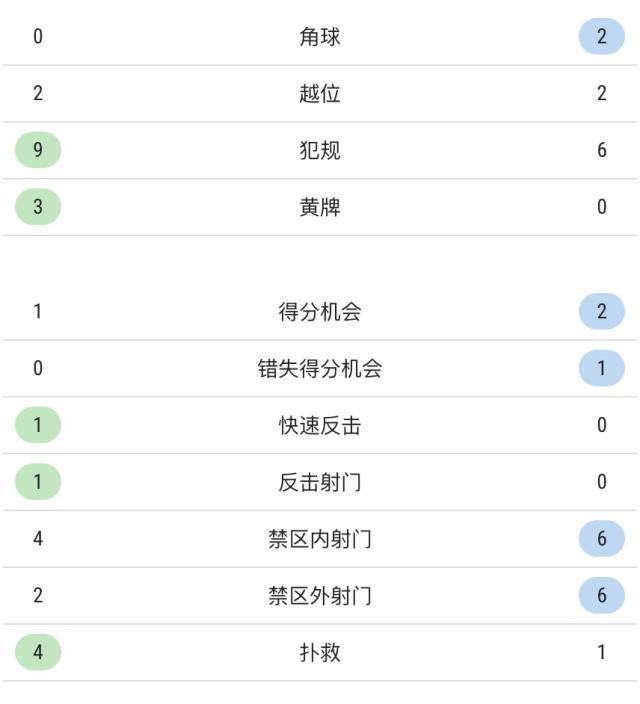The image size is (640, 704).
Task: Click the 禁区内射门 stat label
Action: tap(320, 540)
